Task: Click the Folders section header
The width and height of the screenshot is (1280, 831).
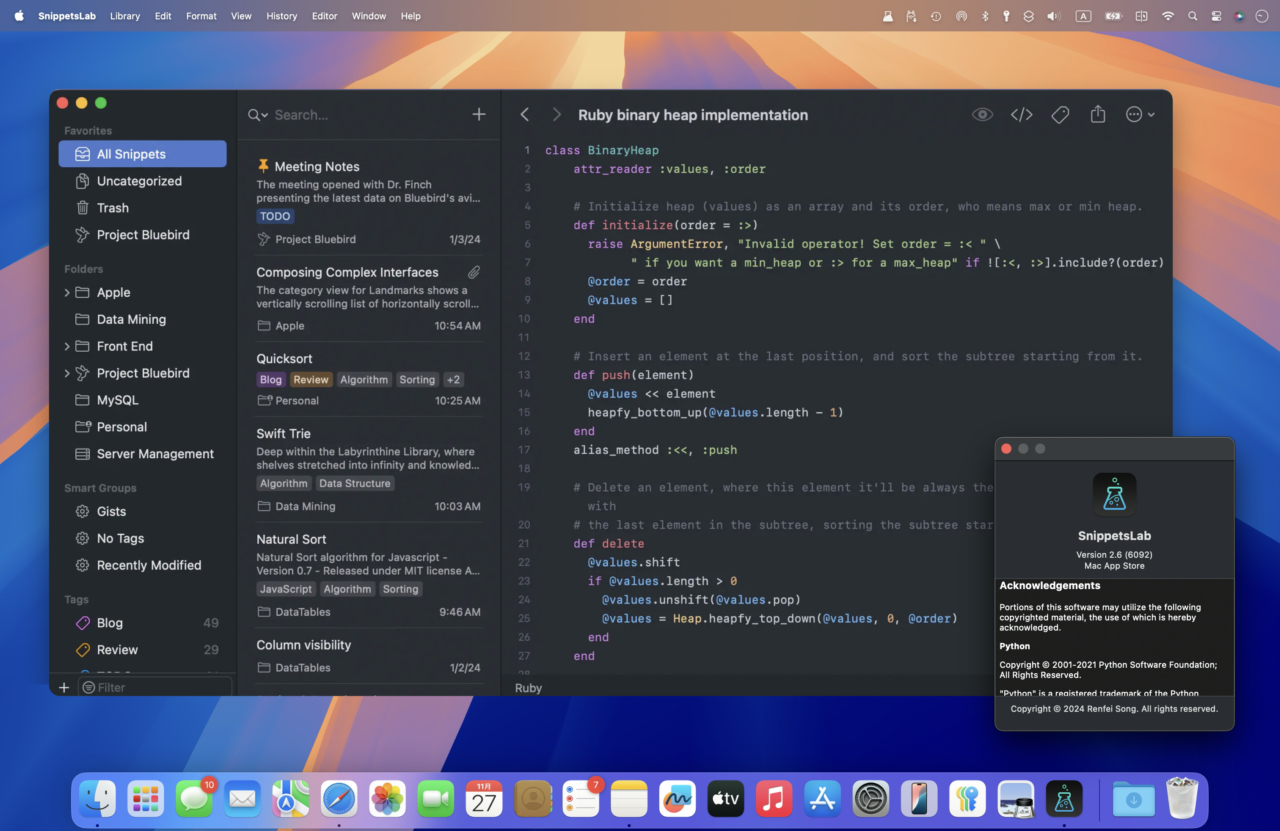Action: click(84, 269)
